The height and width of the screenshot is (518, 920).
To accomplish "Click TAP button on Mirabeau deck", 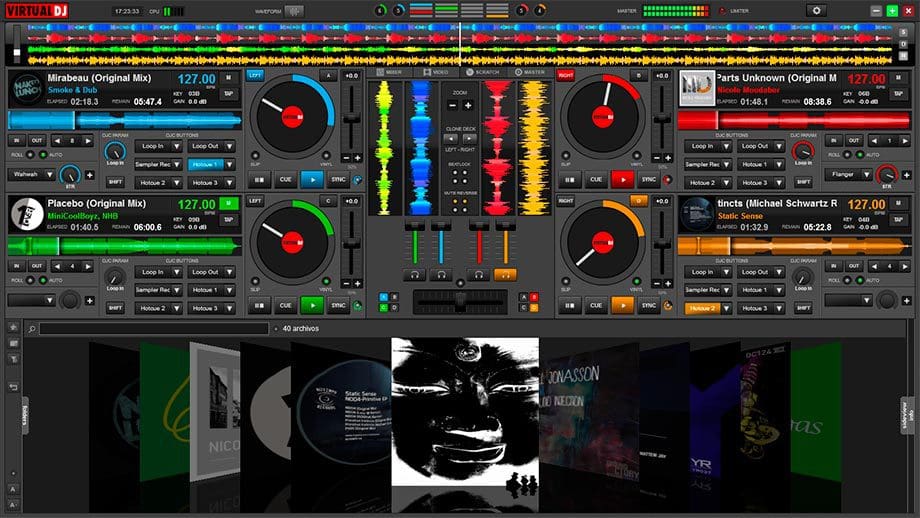I will click(228, 93).
